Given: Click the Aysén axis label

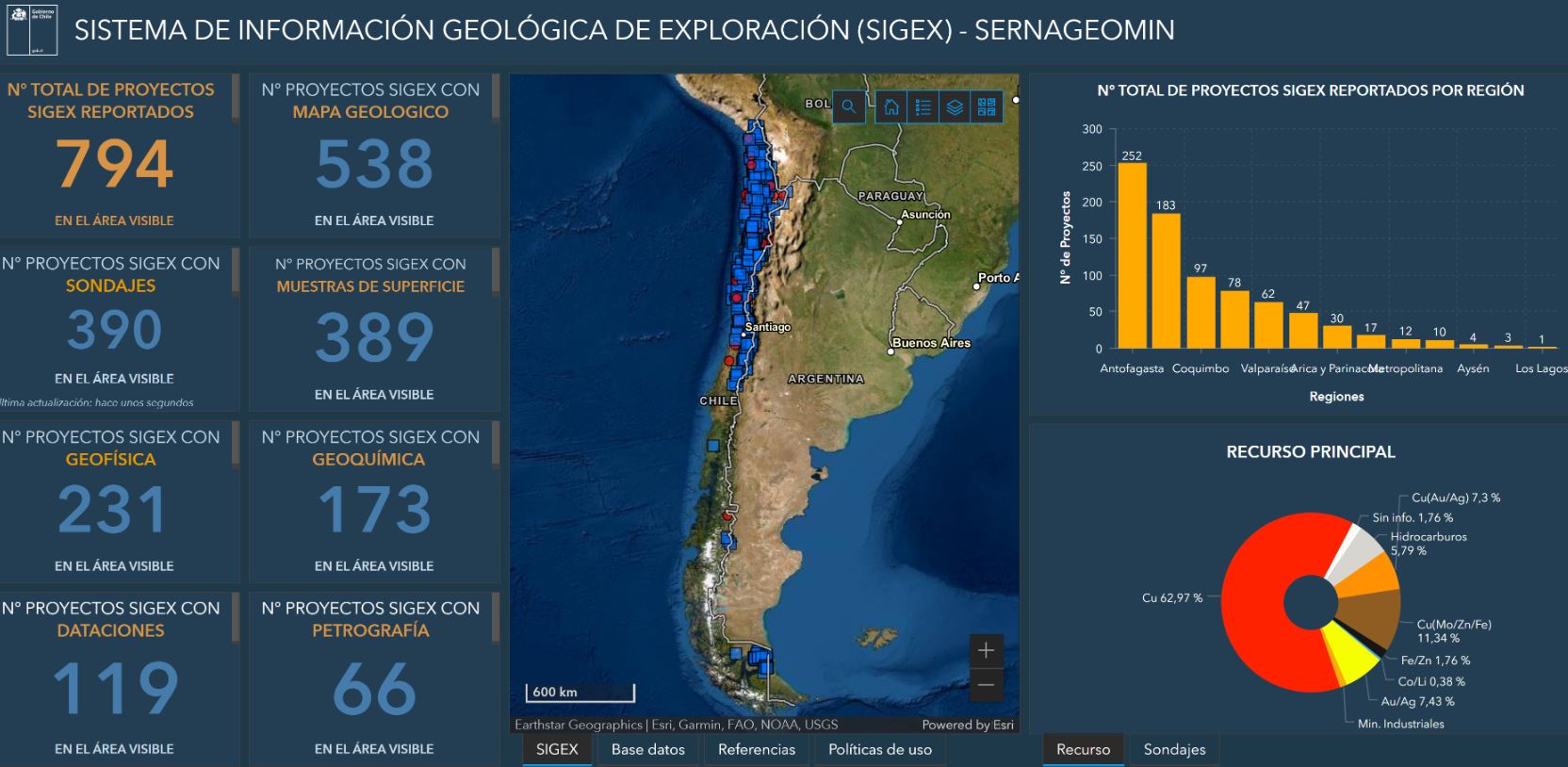Looking at the screenshot, I should pos(1473,368).
